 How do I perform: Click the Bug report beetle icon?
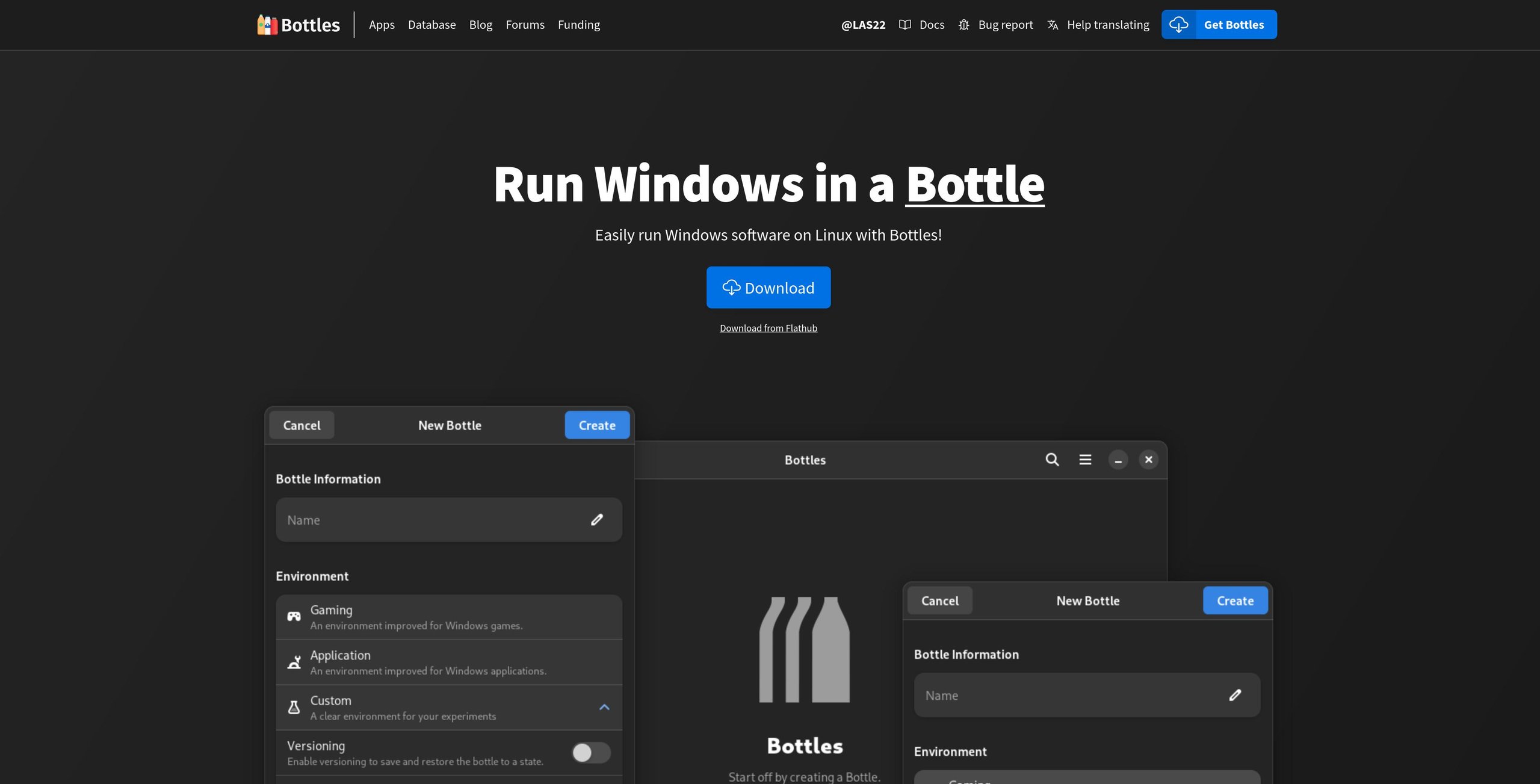click(x=963, y=25)
